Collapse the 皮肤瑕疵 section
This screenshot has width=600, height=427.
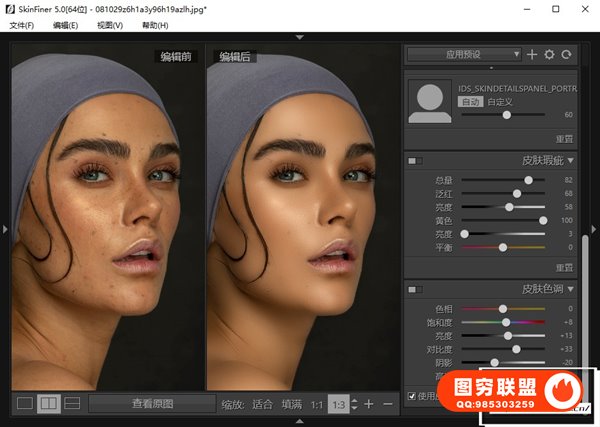(570, 160)
